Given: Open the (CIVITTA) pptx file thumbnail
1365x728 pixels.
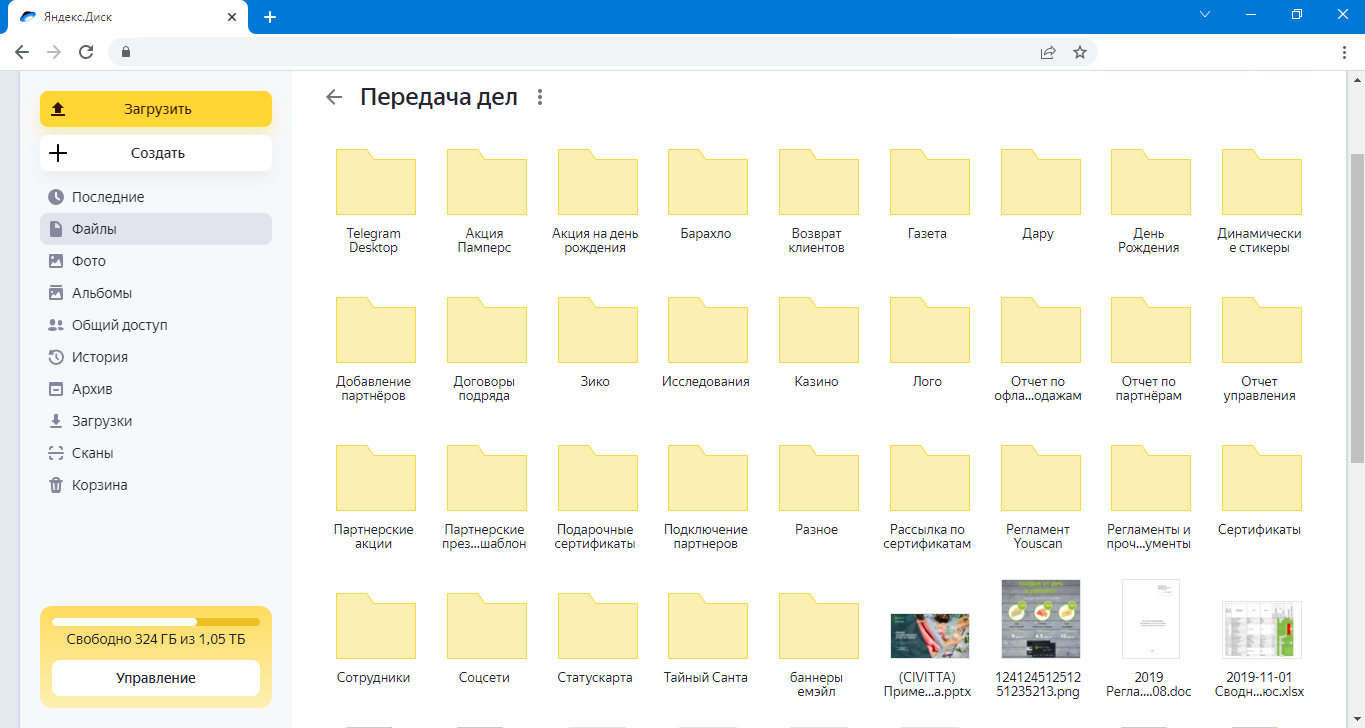Looking at the screenshot, I should coord(929,635).
